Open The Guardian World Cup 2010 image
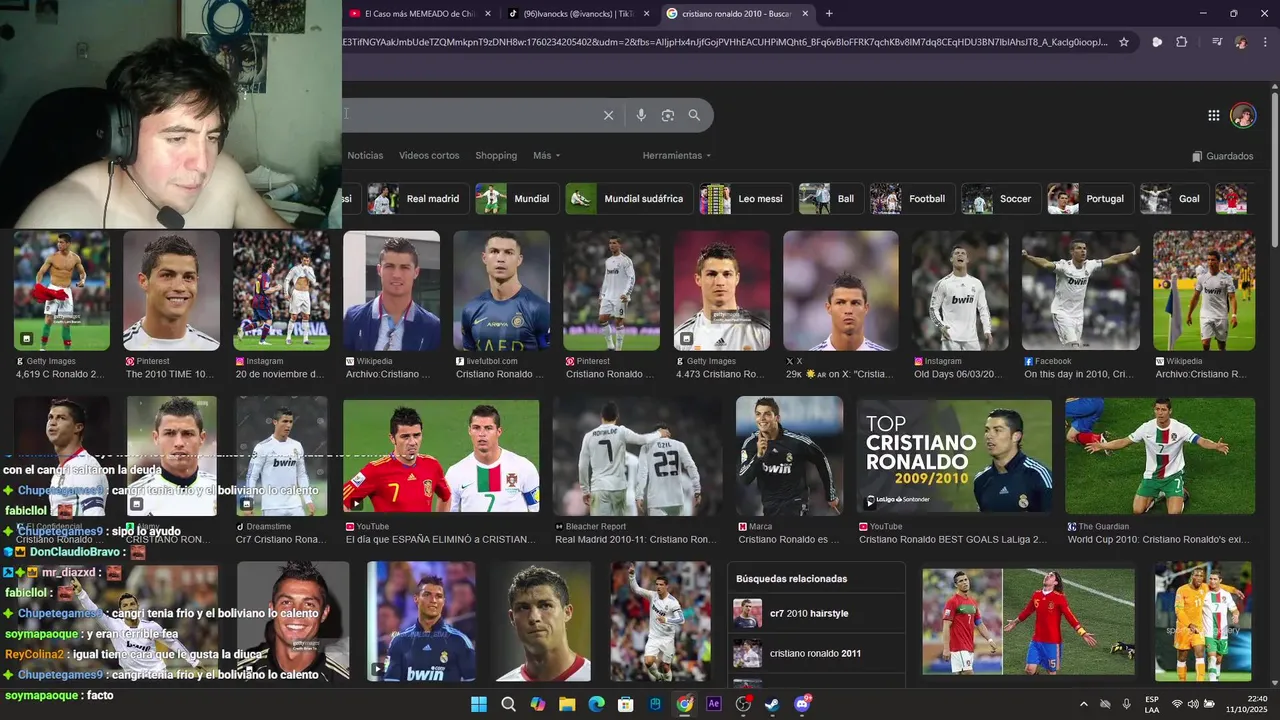This screenshot has height=720, width=1280. click(x=1160, y=457)
